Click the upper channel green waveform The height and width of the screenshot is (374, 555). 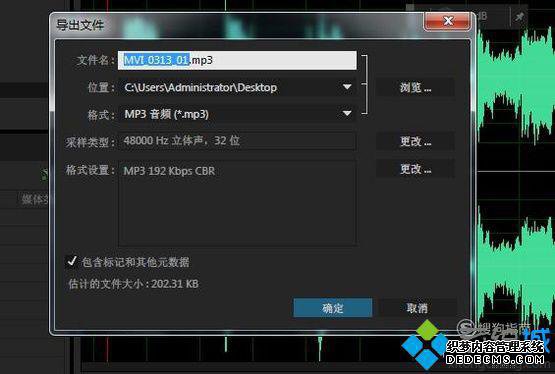516,85
